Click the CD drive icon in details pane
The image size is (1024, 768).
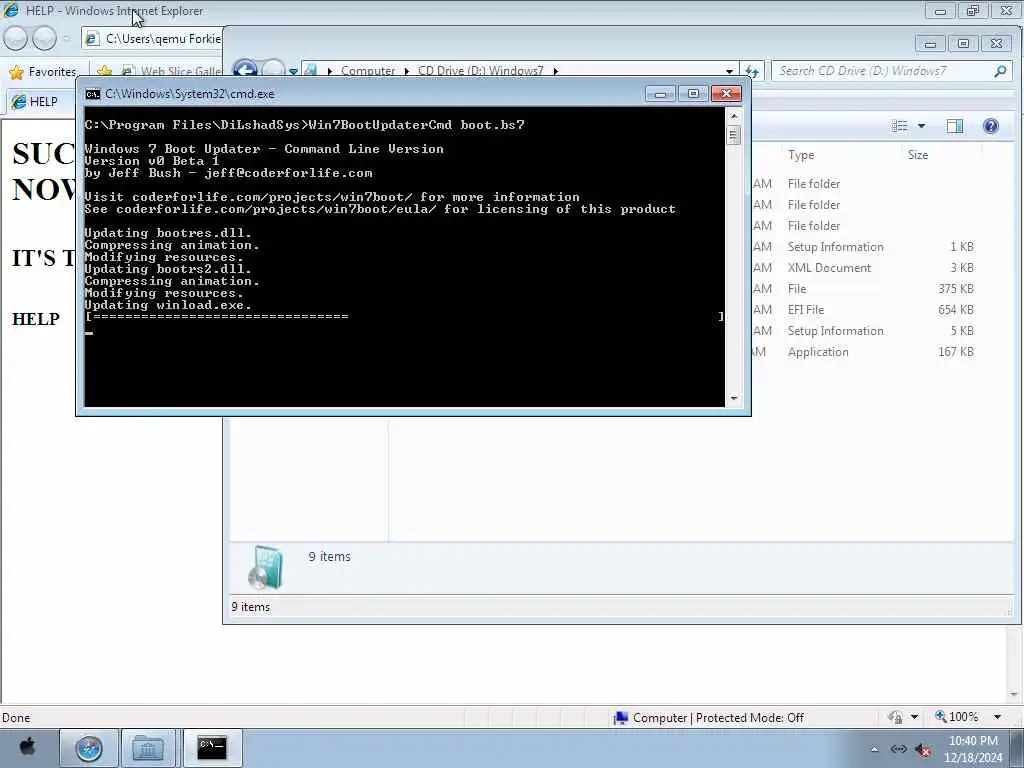click(x=266, y=567)
